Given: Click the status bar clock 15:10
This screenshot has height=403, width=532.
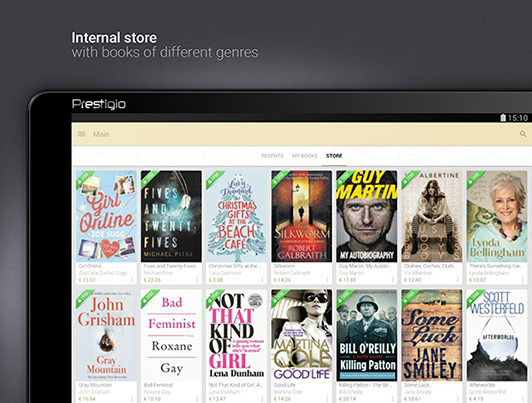Looking at the screenshot, I should 518,118.
